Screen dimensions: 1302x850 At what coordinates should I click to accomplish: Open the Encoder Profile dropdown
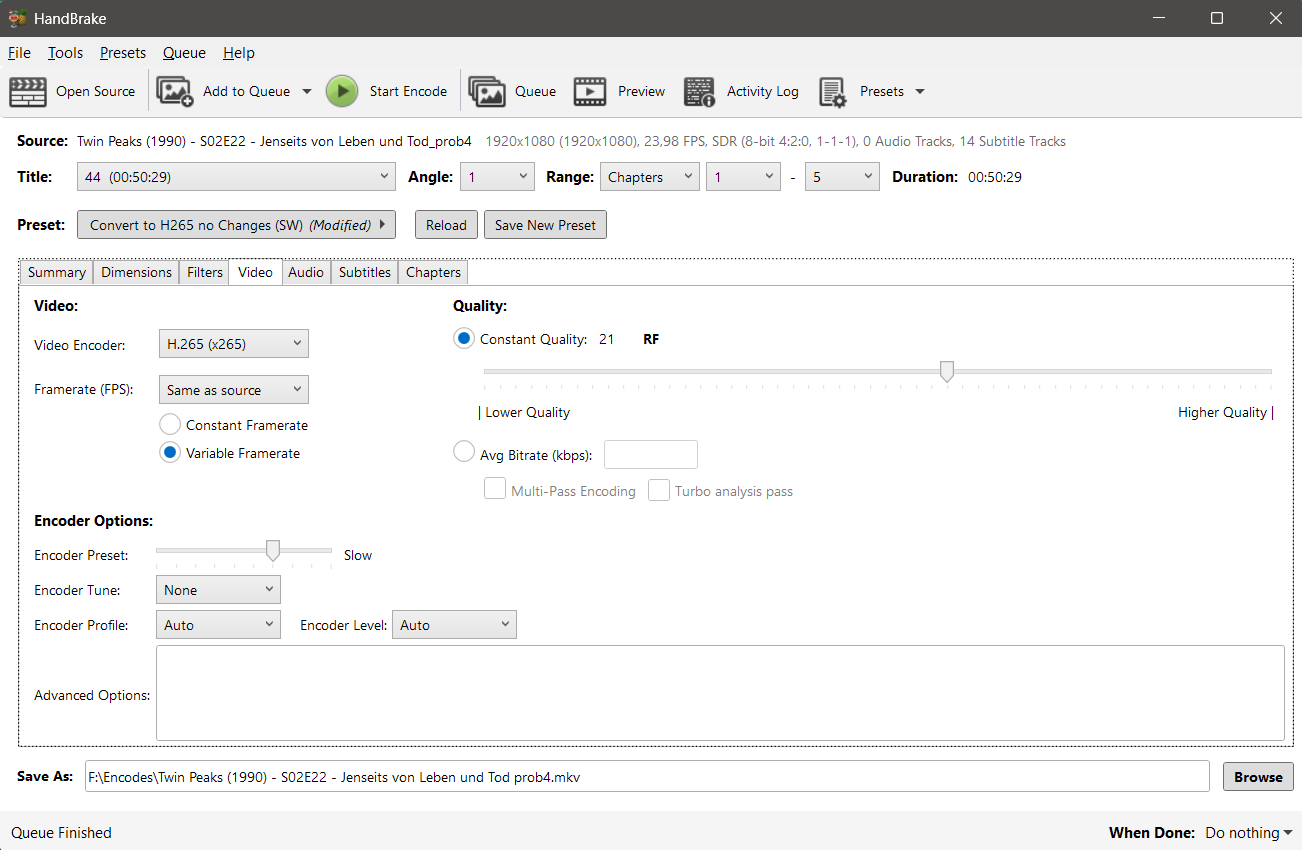(x=218, y=625)
